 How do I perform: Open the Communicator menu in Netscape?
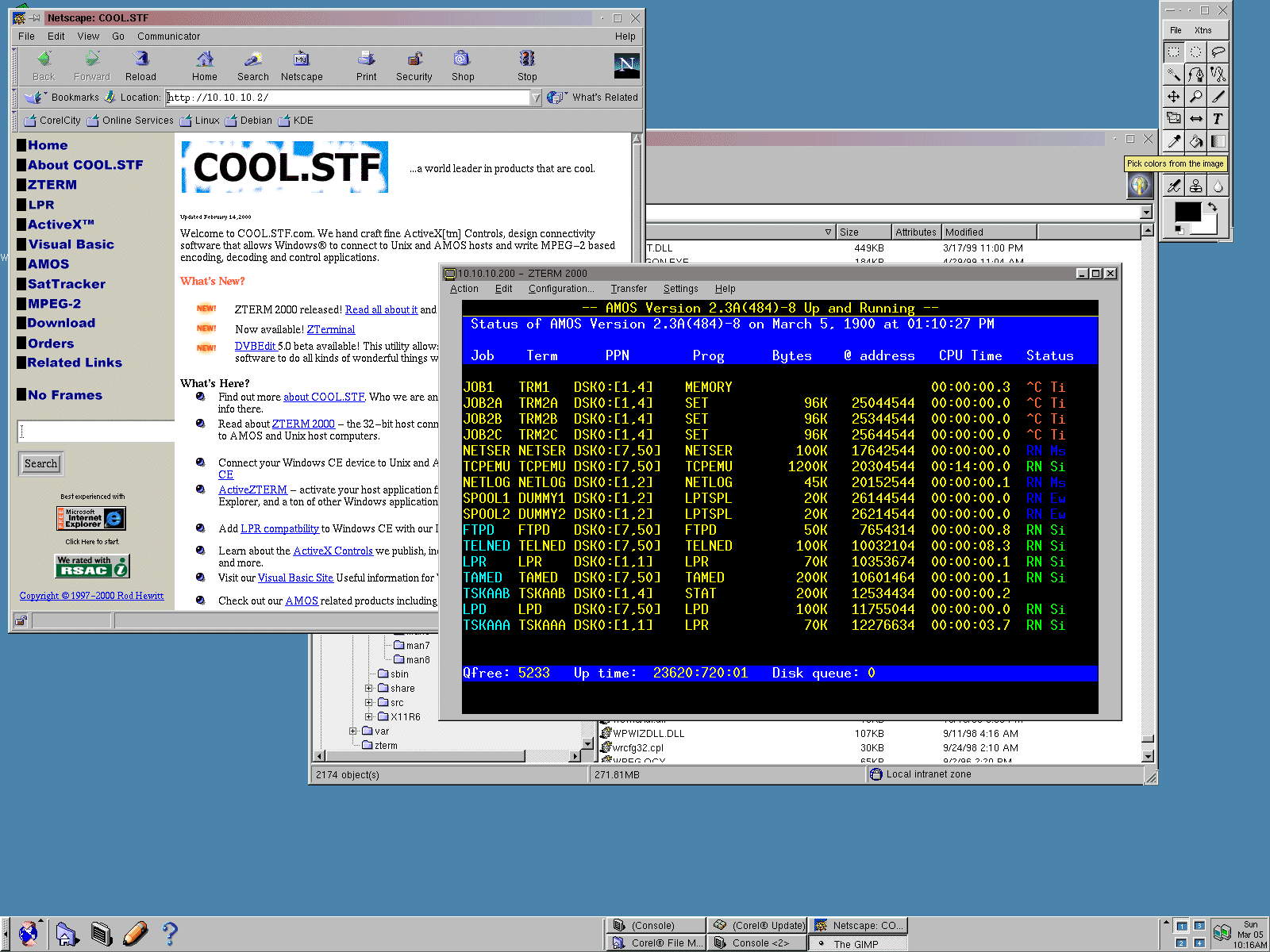pyautogui.click(x=168, y=36)
